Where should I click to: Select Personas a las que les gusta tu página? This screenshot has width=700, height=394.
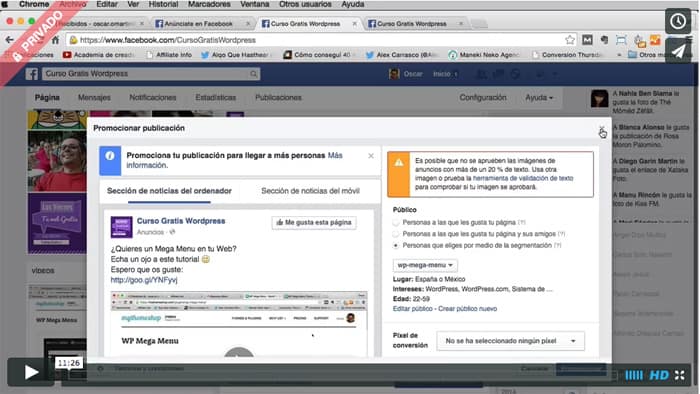[396, 222]
